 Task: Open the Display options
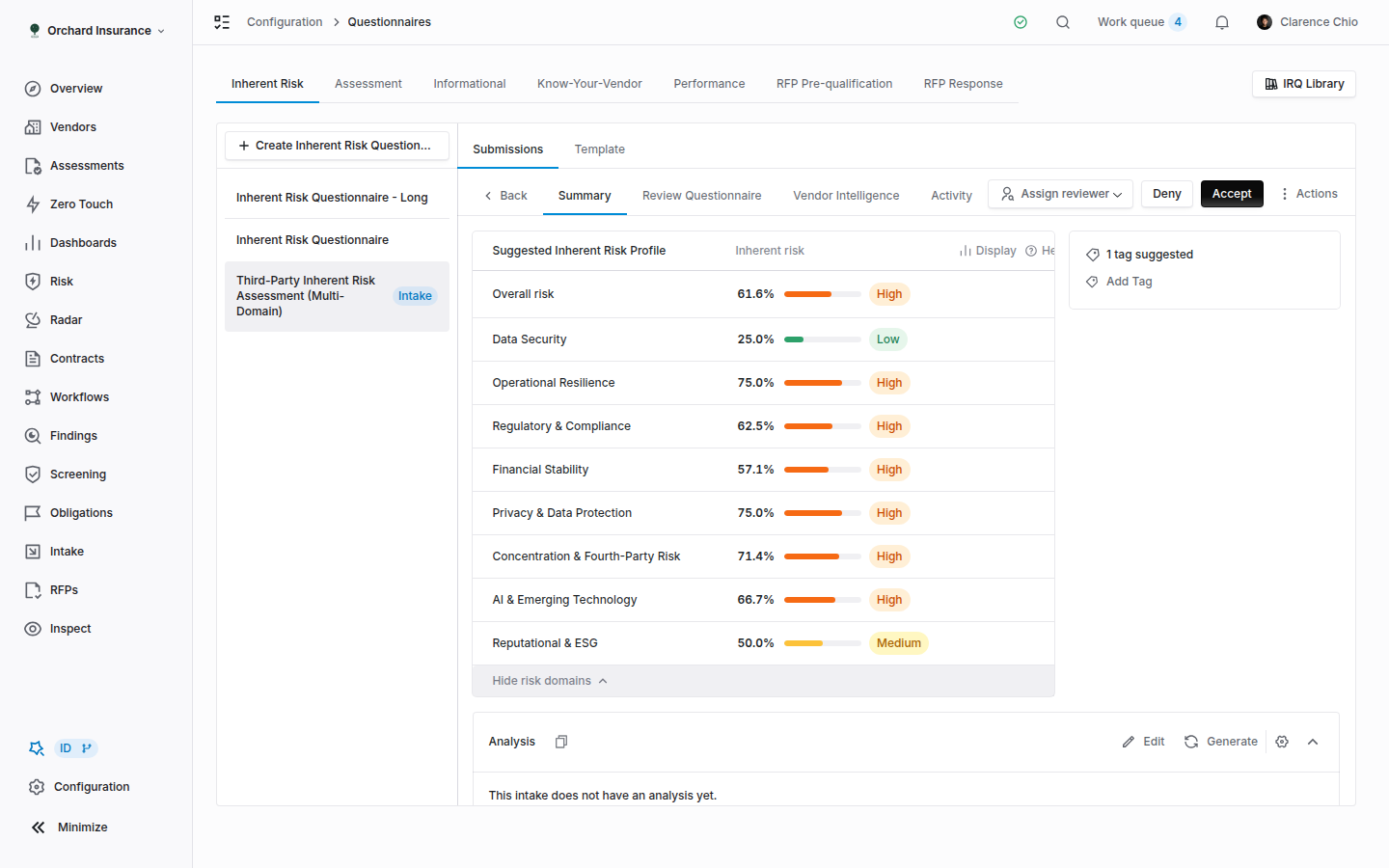988,251
